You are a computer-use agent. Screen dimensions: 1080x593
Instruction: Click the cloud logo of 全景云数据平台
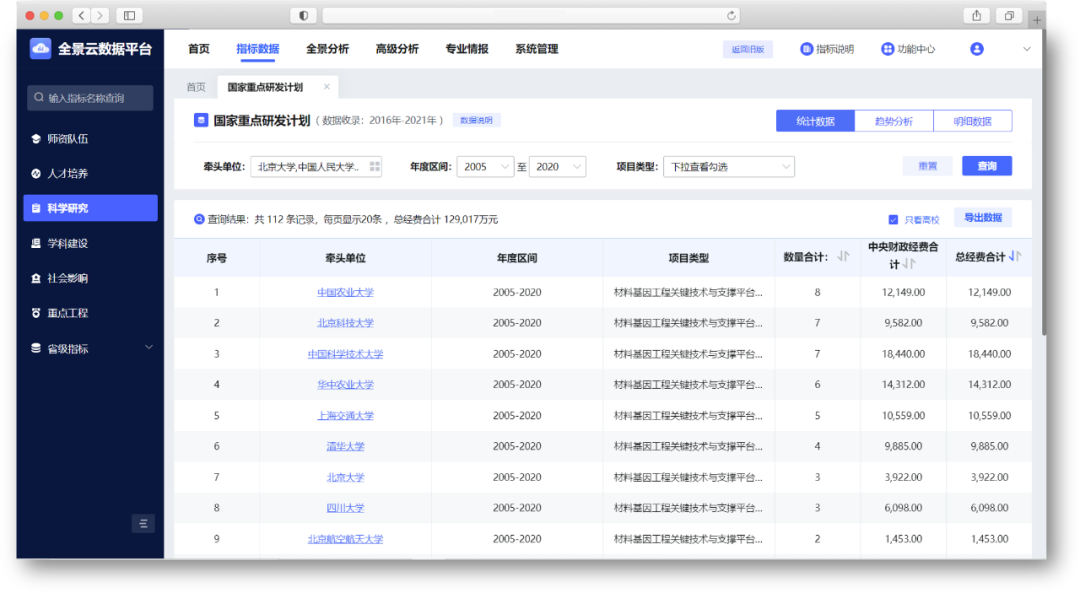point(41,49)
